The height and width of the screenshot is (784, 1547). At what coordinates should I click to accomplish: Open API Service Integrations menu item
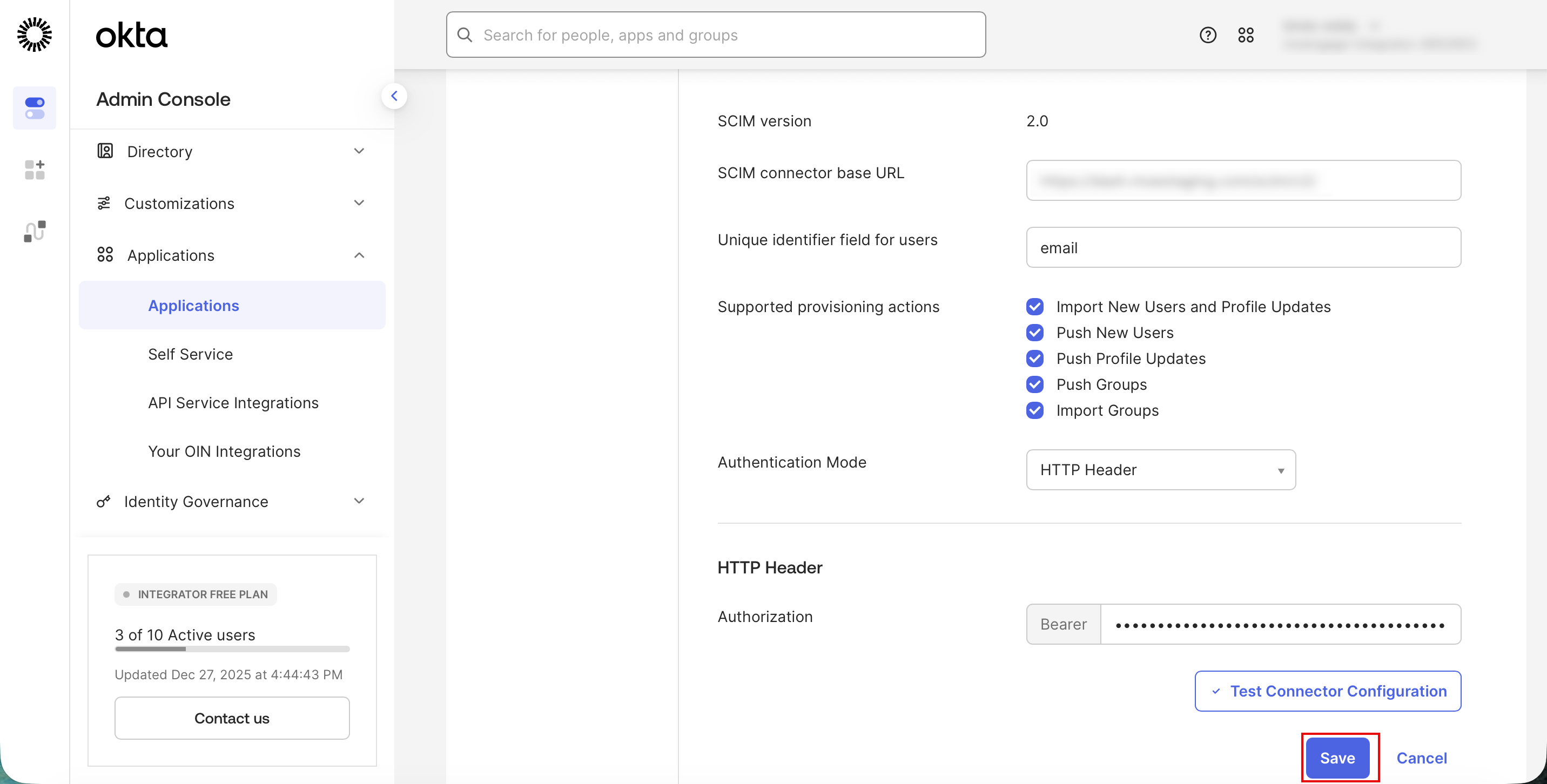(x=233, y=403)
